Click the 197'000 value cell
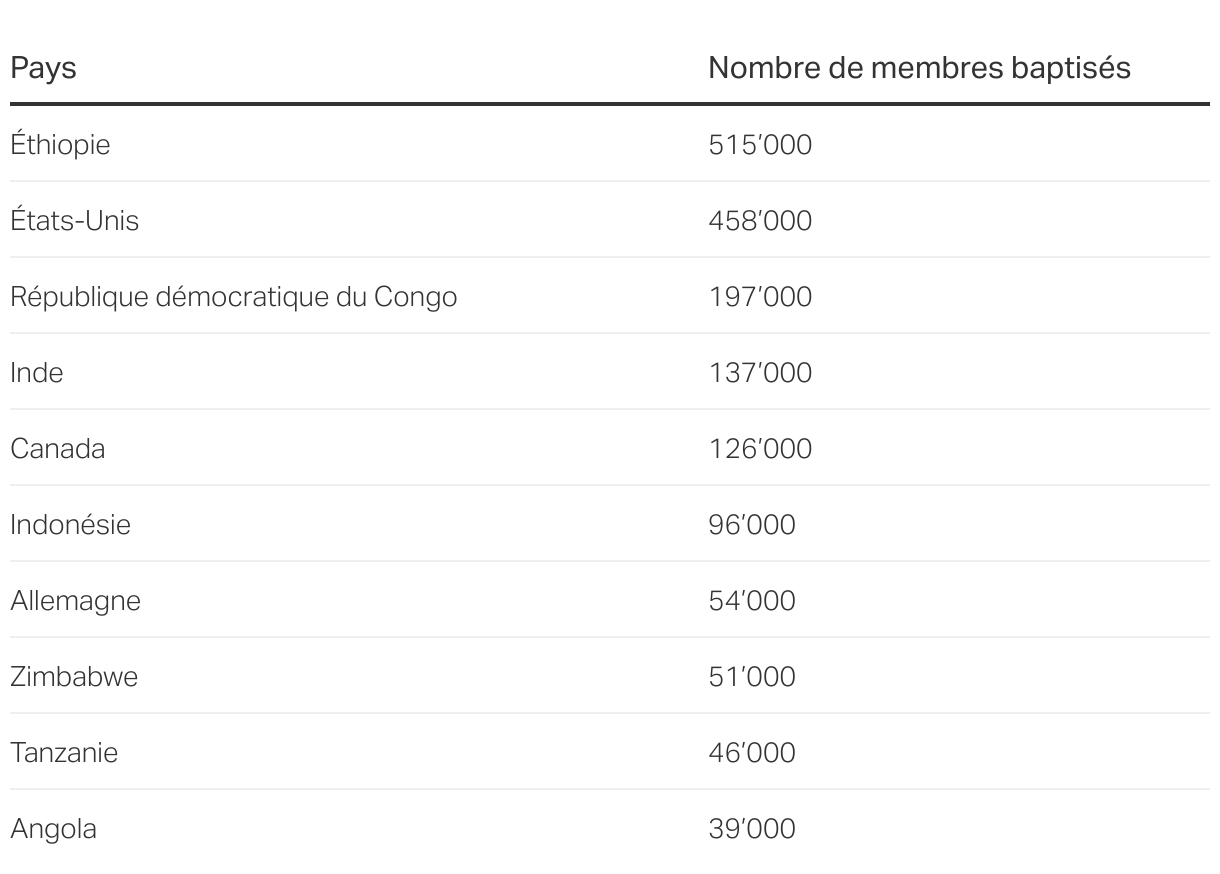 click(x=760, y=297)
